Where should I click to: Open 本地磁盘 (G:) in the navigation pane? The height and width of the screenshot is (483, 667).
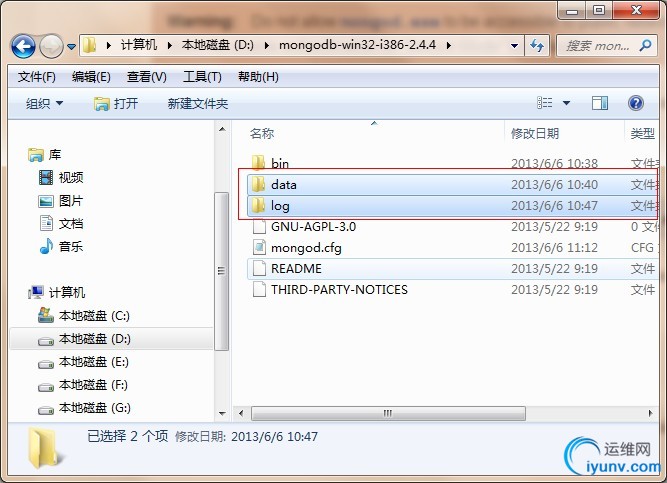click(84, 408)
